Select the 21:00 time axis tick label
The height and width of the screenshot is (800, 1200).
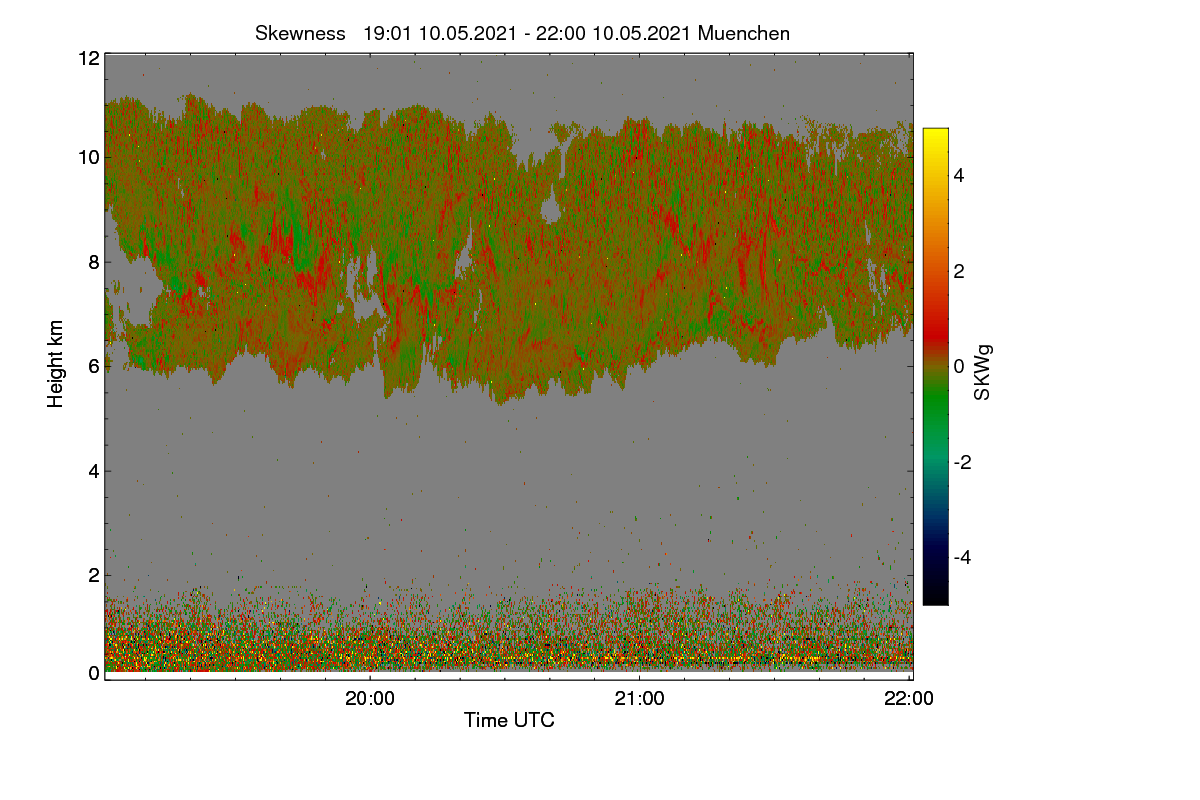tap(639, 699)
